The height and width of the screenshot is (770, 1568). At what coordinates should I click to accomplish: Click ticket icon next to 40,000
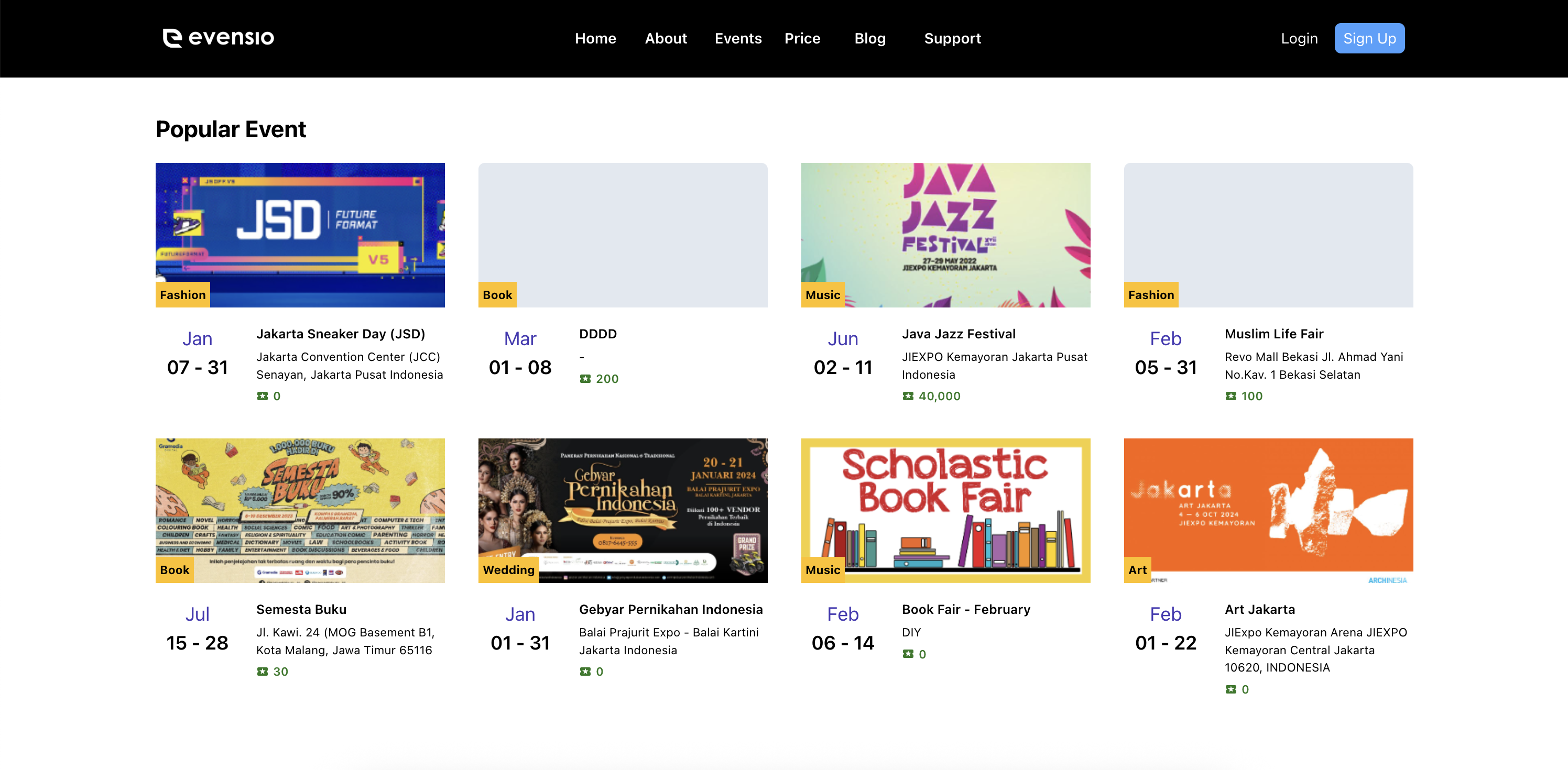(x=908, y=396)
